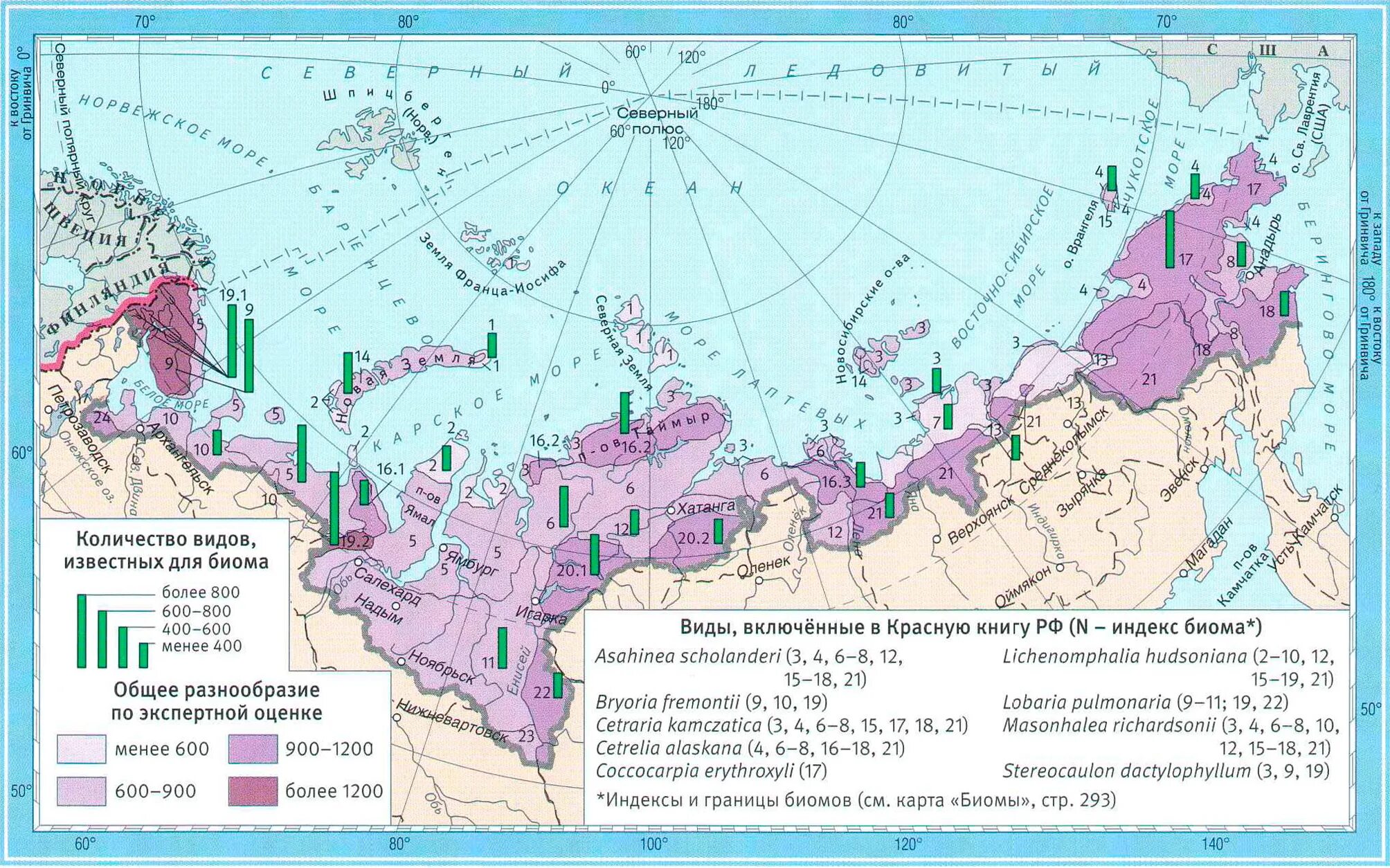The image size is (1390, 868).
Task: Click the tallest legend bar for 'более 800'
Action: 82,631
